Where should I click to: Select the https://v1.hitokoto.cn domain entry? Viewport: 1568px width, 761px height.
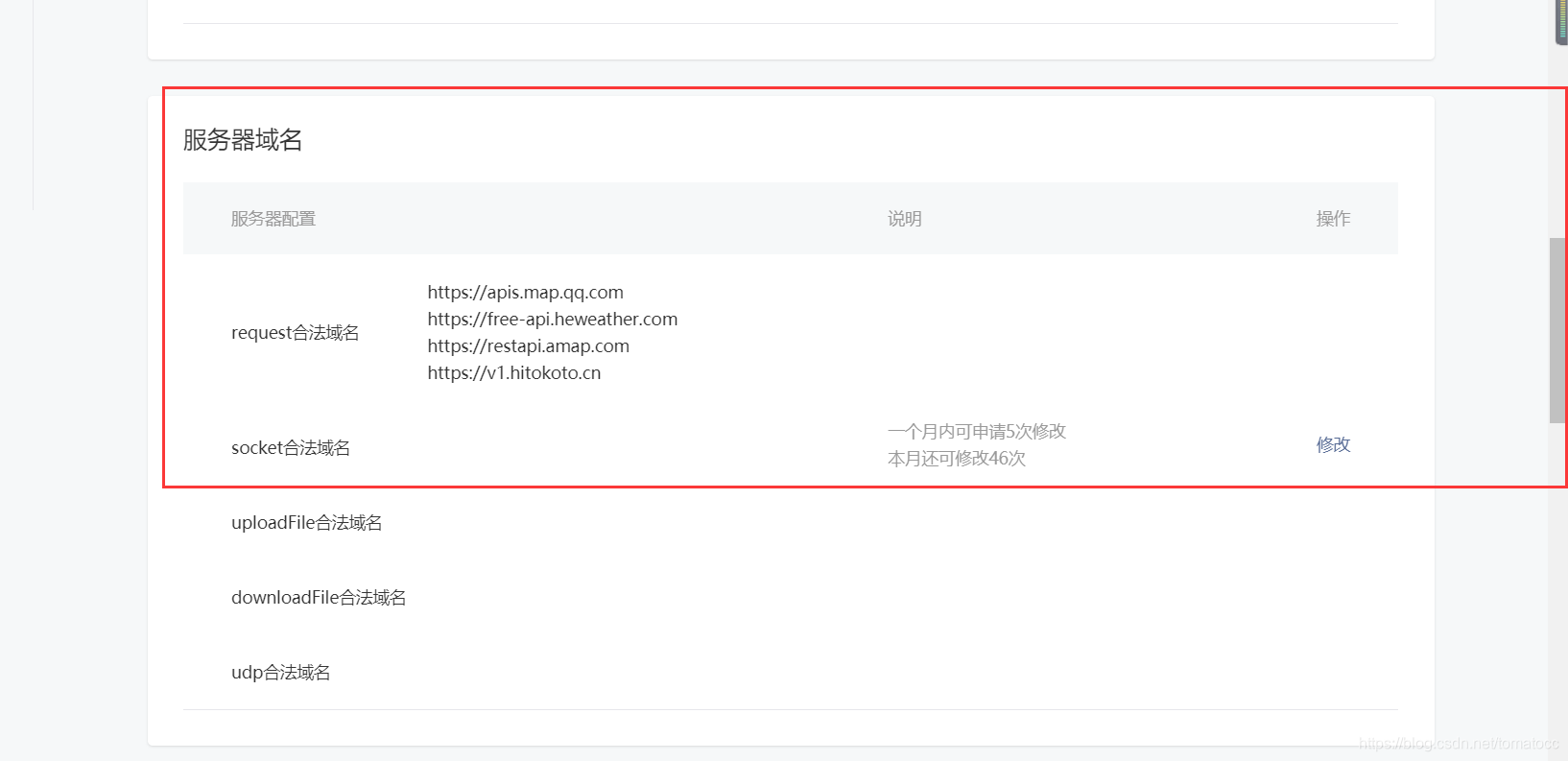[x=514, y=372]
